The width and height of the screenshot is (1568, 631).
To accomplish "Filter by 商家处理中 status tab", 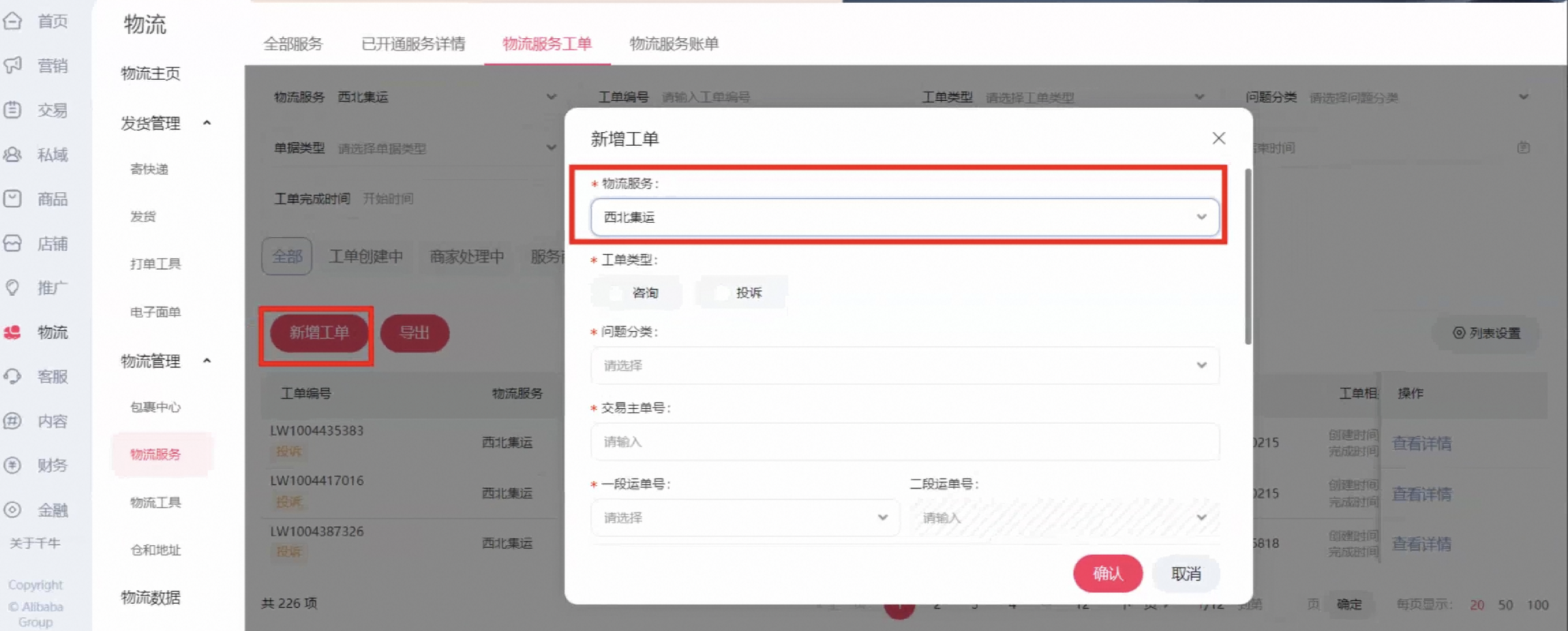I will [467, 256].
